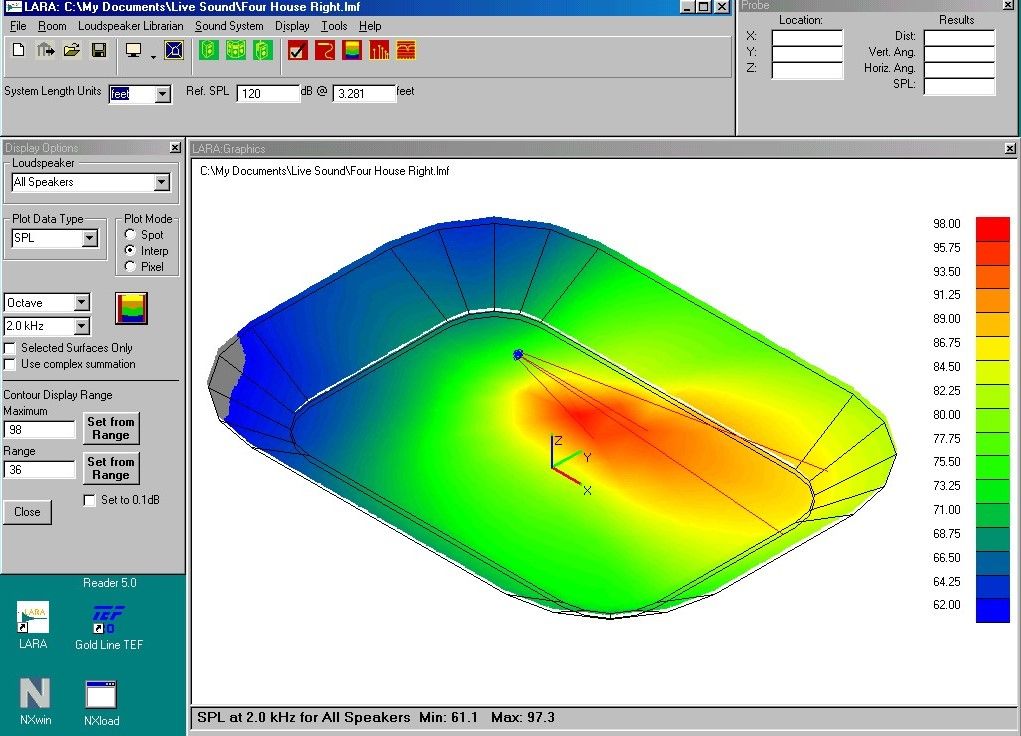Open the Sound System menu
This screenshot has height=736, width=1021.
pos(229,26)
